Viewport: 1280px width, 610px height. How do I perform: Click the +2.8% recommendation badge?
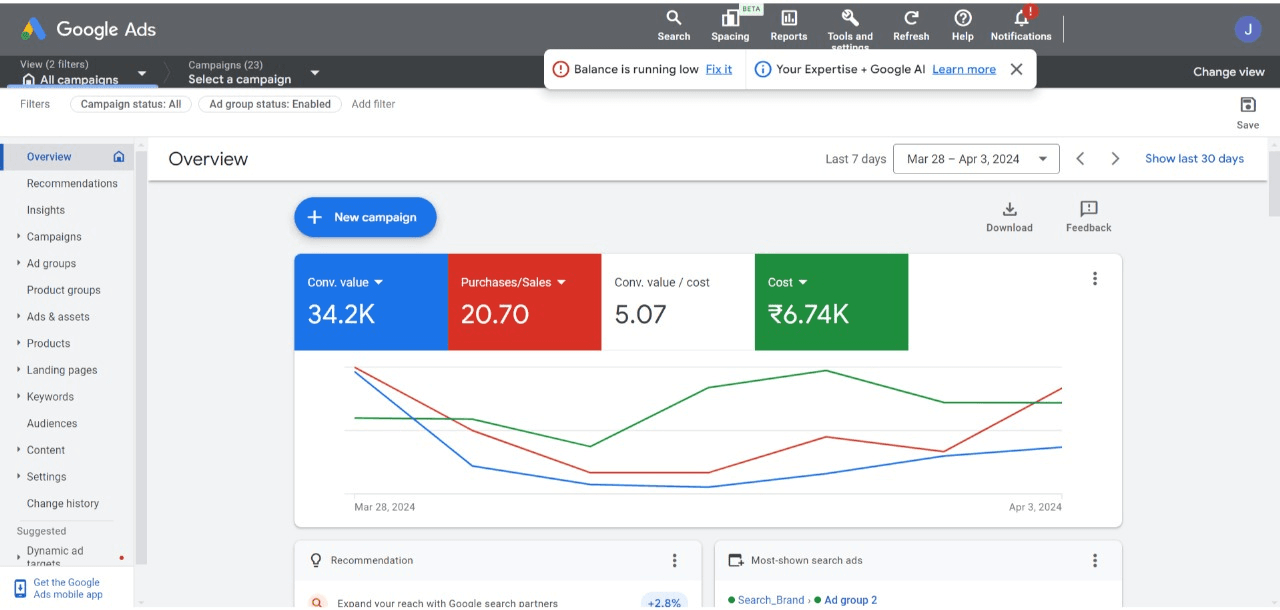(x=664, y=602)
